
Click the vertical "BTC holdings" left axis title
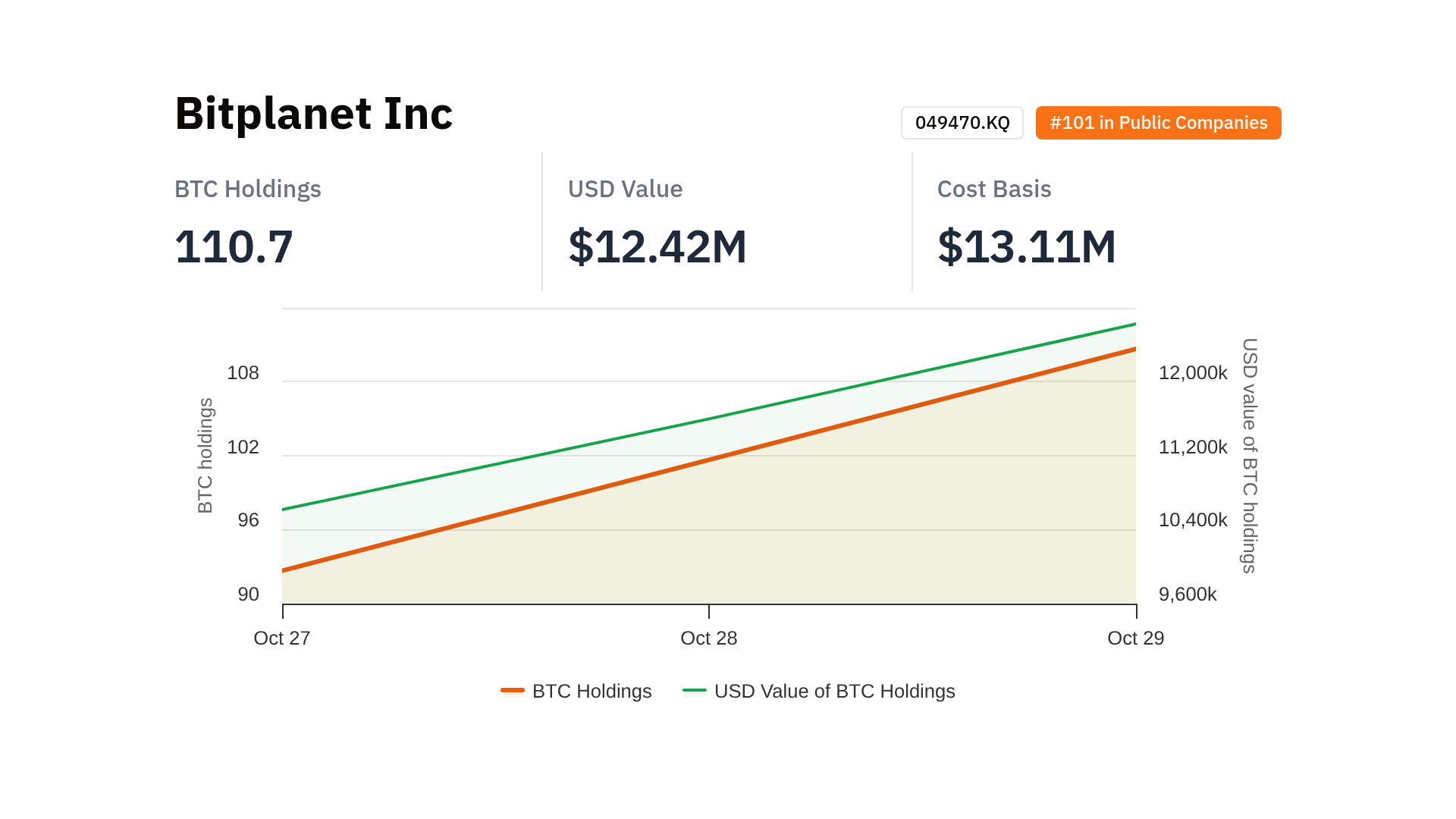tap(205, 455)
